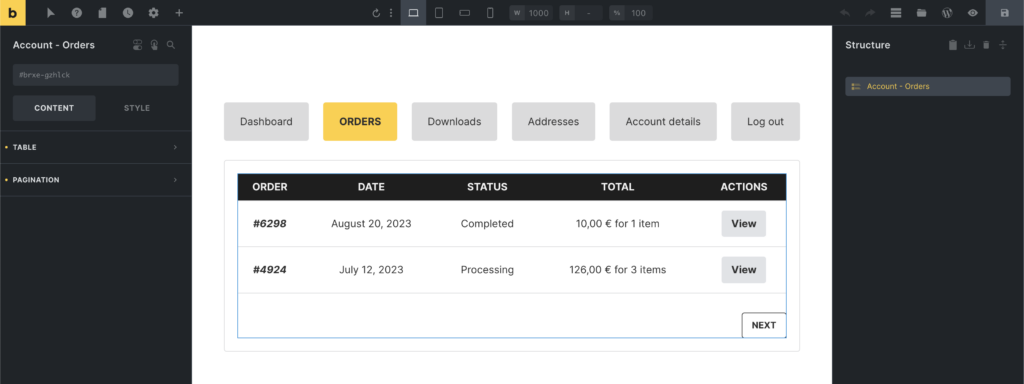Click the WordPress logo icon

(x=947, y=13)
